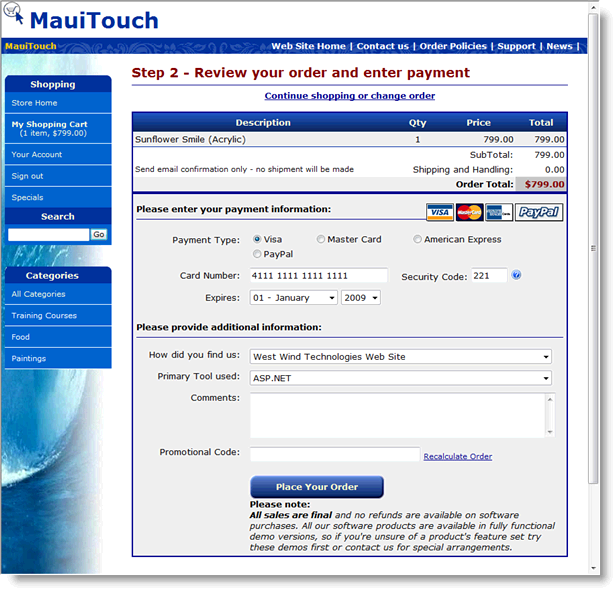Select PayPal payment radio button
The width and height of the screenshot is (616, 591).
[x=257, y=255]
